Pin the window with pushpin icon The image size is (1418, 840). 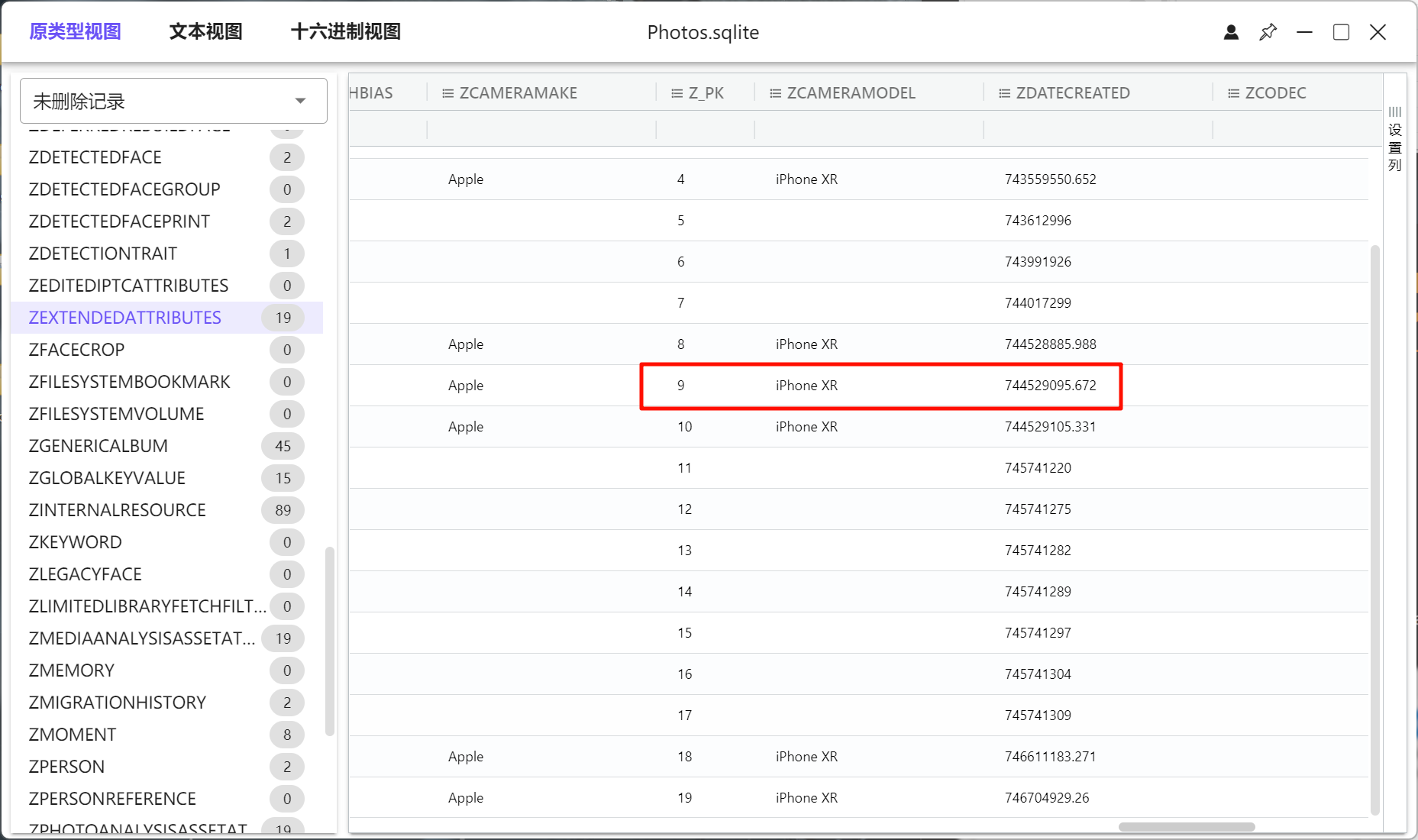1268,32
